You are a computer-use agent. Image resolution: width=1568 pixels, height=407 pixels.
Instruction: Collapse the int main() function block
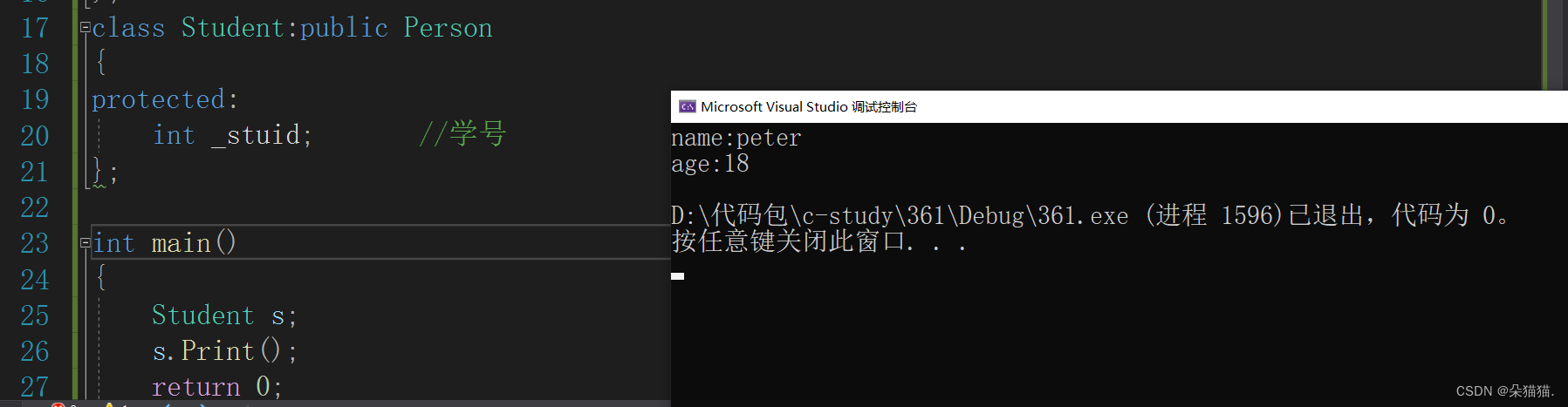(x=85, y=243)
